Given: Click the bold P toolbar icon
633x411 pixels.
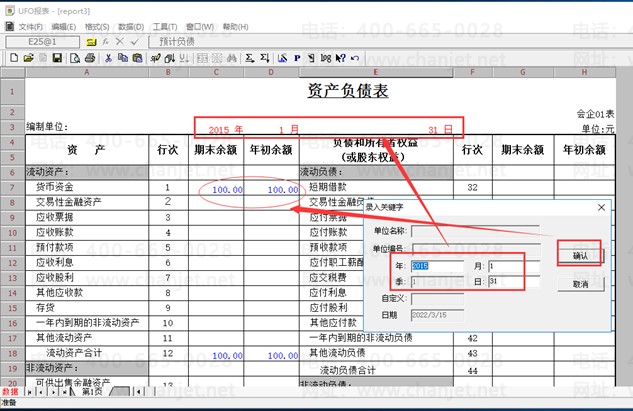Looking at the screenshot, I should [297, 58].
